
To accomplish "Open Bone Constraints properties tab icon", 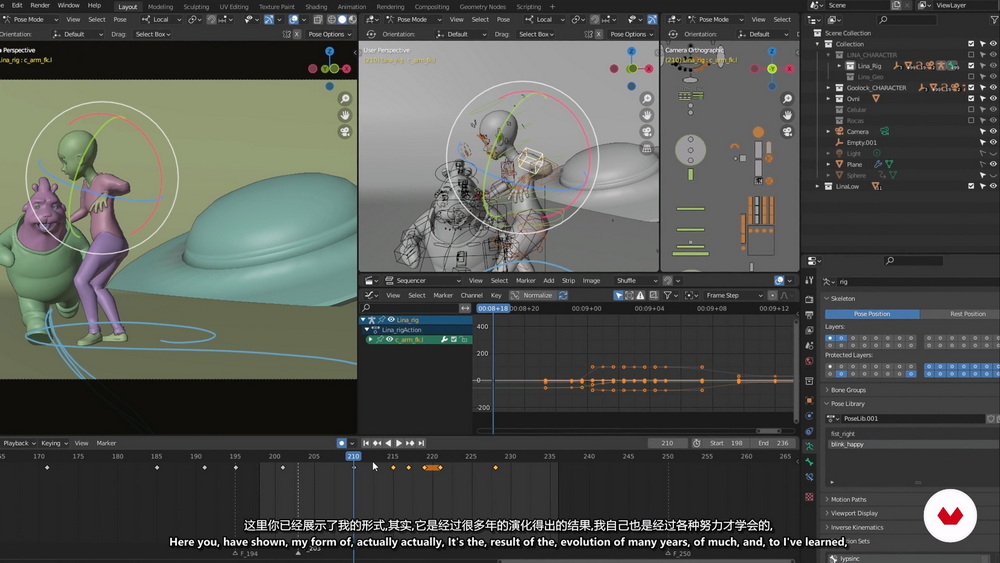I will tap(809, 477).
